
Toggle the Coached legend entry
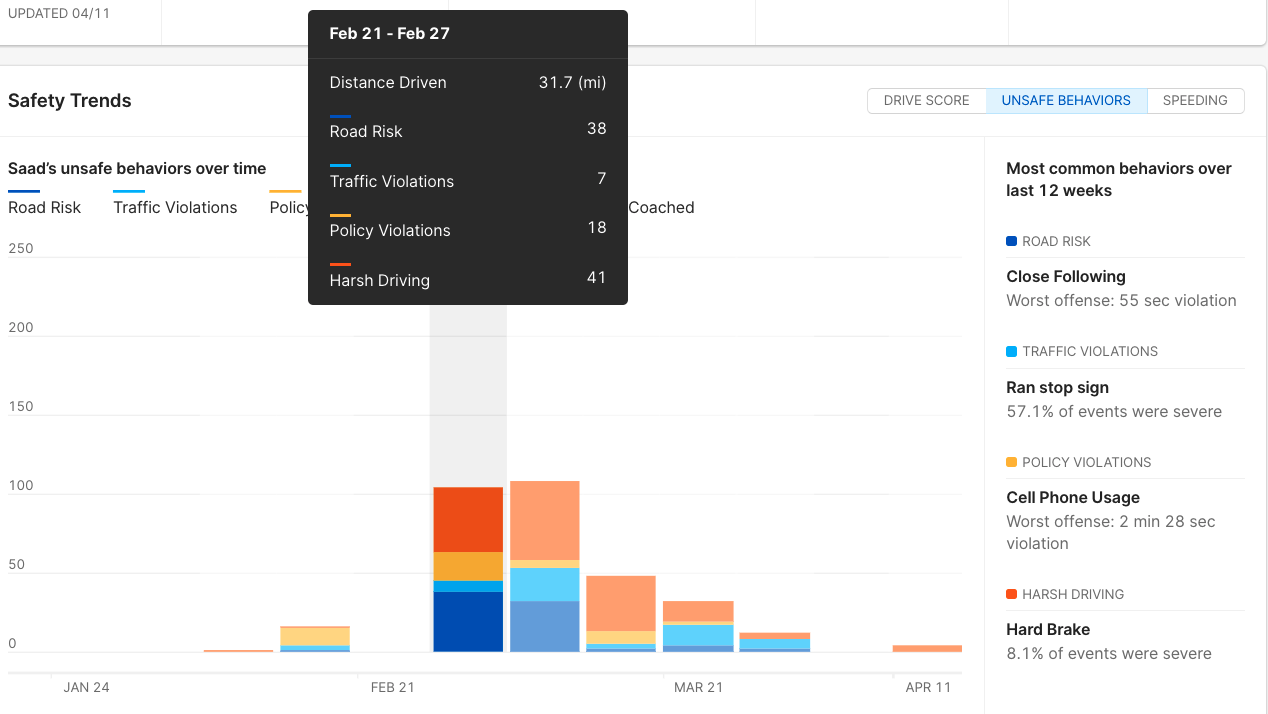pyautogui.click(x=661, y=207)
